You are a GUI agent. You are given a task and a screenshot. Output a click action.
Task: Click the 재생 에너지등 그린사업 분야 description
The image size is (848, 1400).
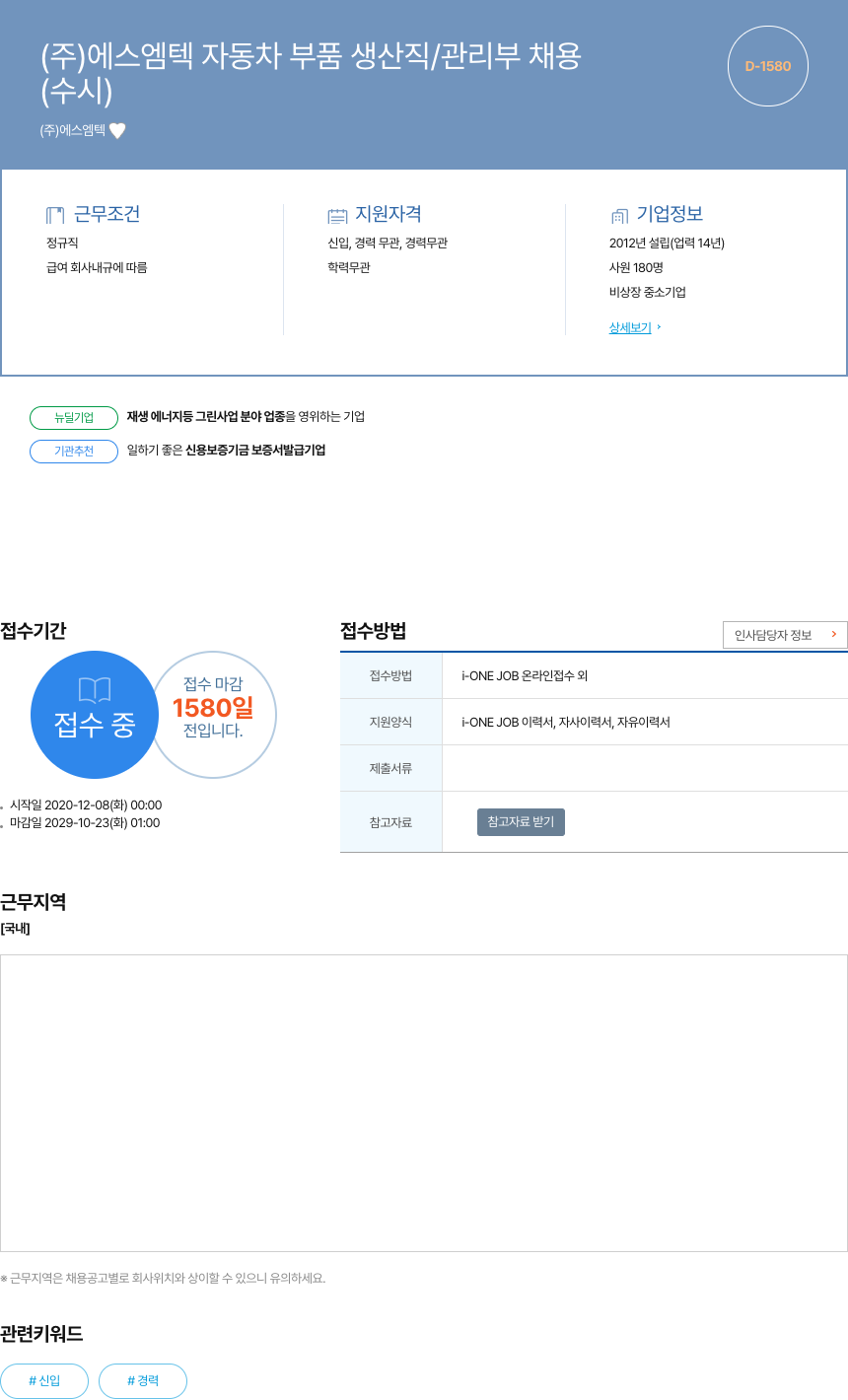point(246,417)
